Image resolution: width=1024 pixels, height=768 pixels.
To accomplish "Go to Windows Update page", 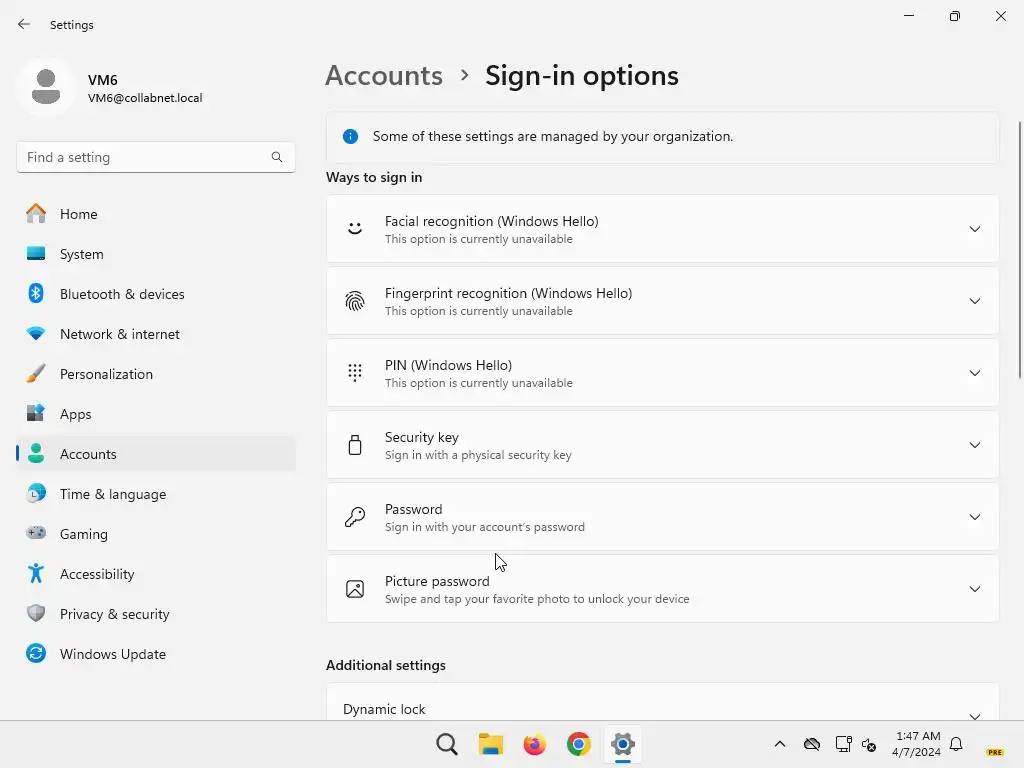I will (156, 654).
